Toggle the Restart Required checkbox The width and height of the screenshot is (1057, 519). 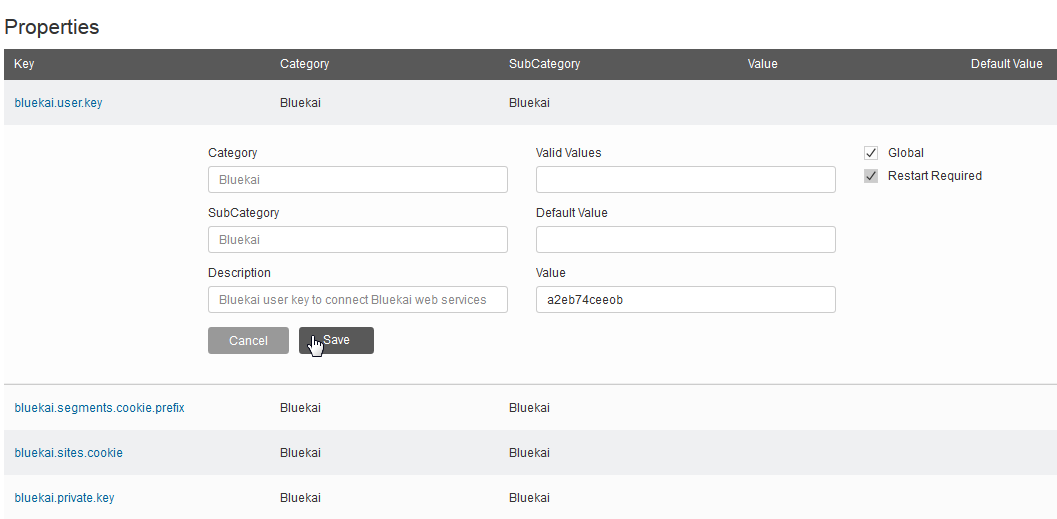tap(871, 176)
